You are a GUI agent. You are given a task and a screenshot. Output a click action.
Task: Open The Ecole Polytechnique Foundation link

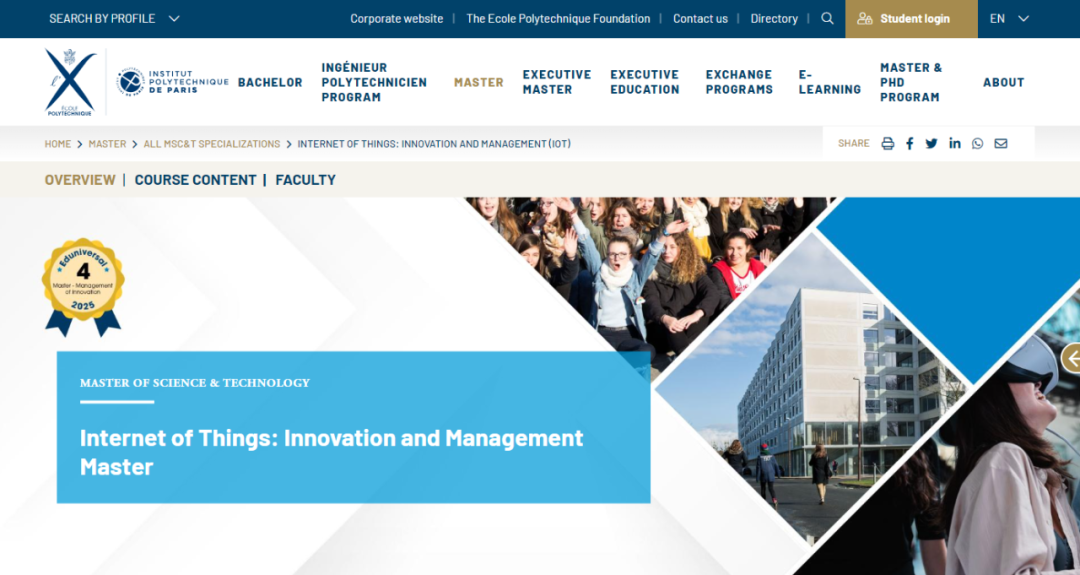[558, 19]
